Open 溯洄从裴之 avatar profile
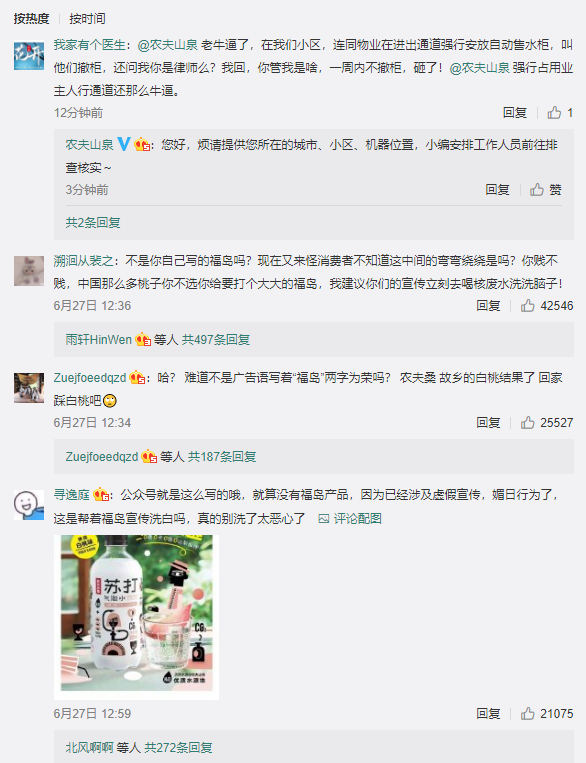The width and height of the screenshot is (586, 763). click(29, 271)
